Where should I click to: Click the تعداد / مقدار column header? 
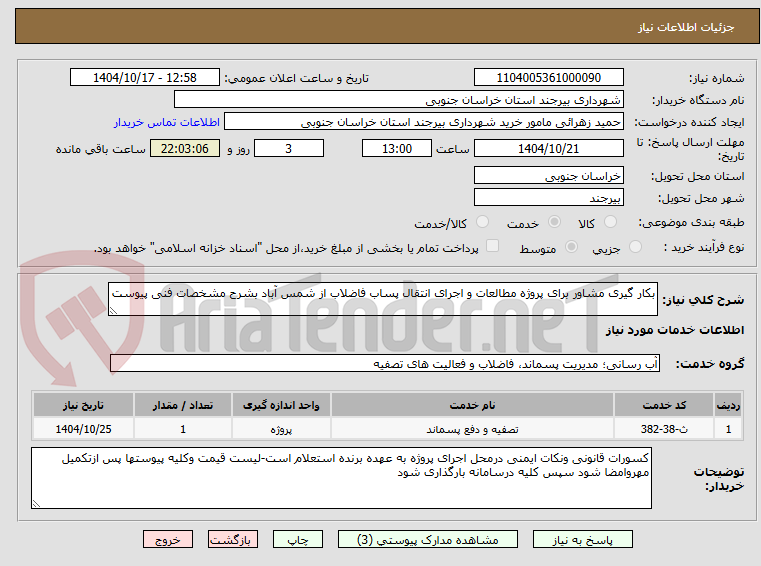click(x=183, y=405)
